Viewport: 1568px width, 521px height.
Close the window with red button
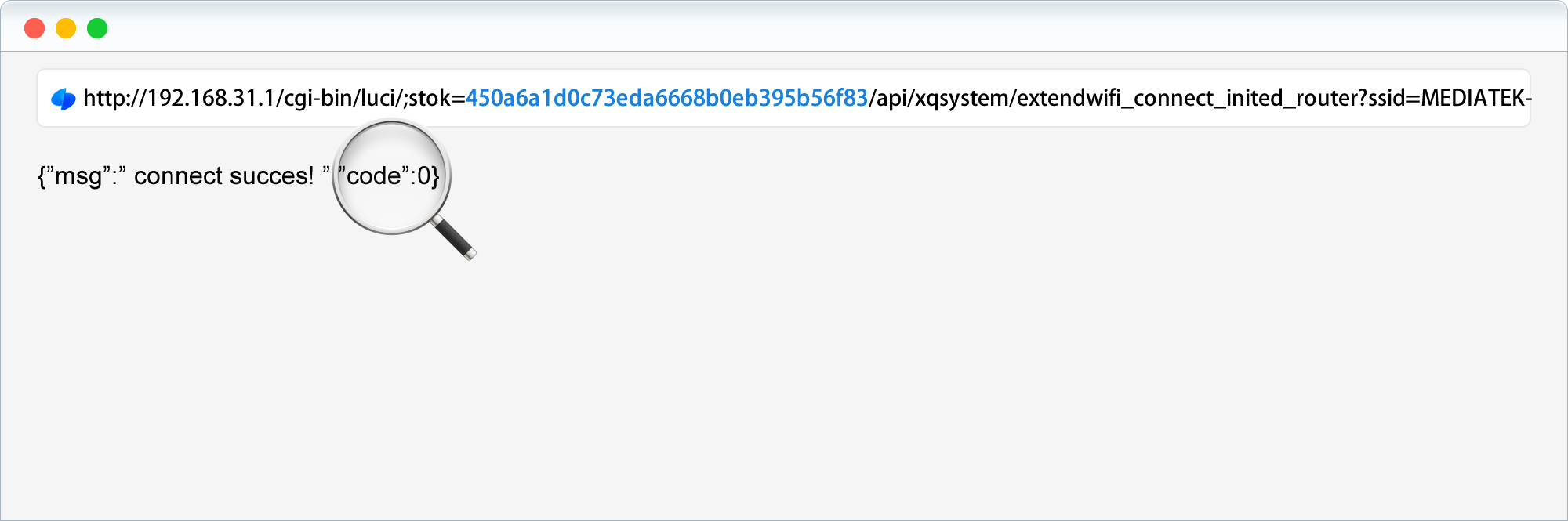34,29
